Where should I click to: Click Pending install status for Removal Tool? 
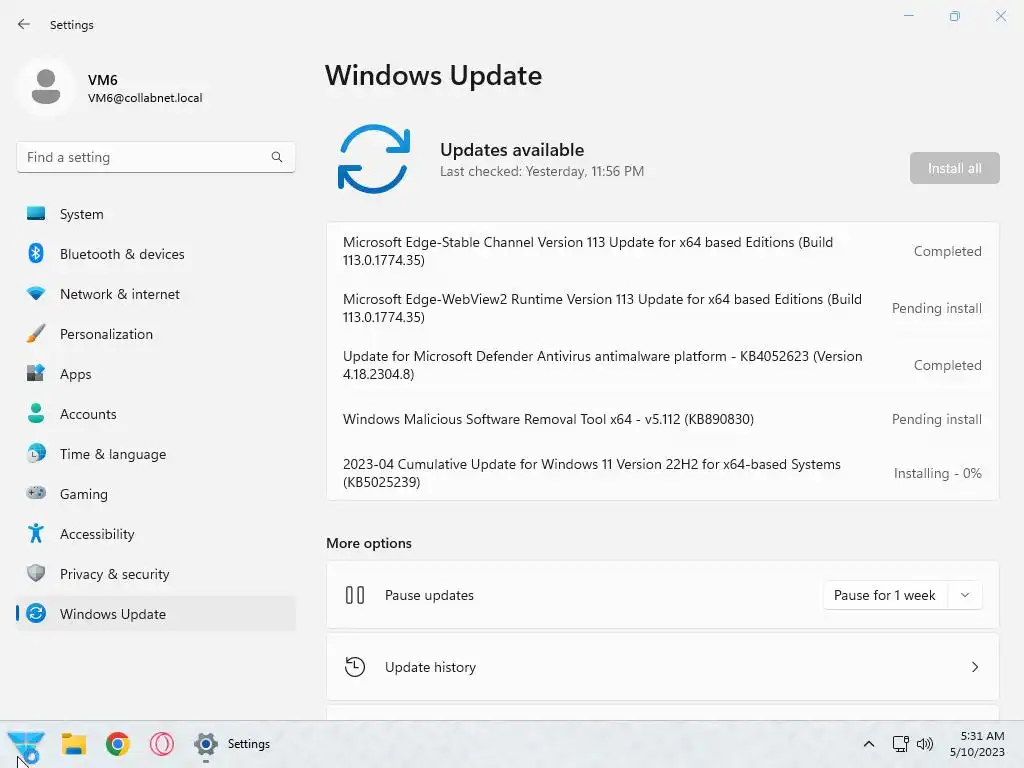(936, 419)
